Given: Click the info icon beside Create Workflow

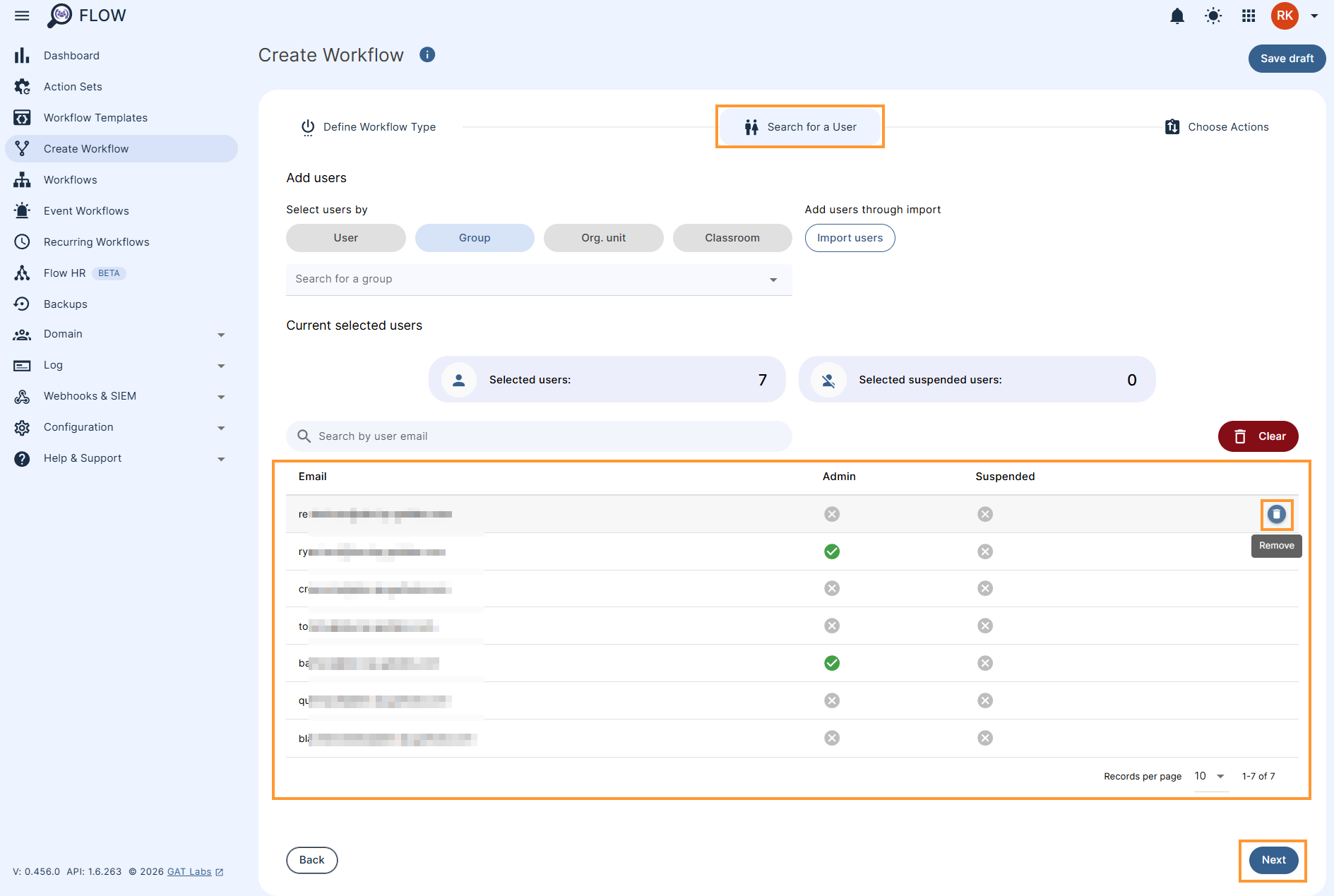Looking at the screenshot, I should click(427, 54).
